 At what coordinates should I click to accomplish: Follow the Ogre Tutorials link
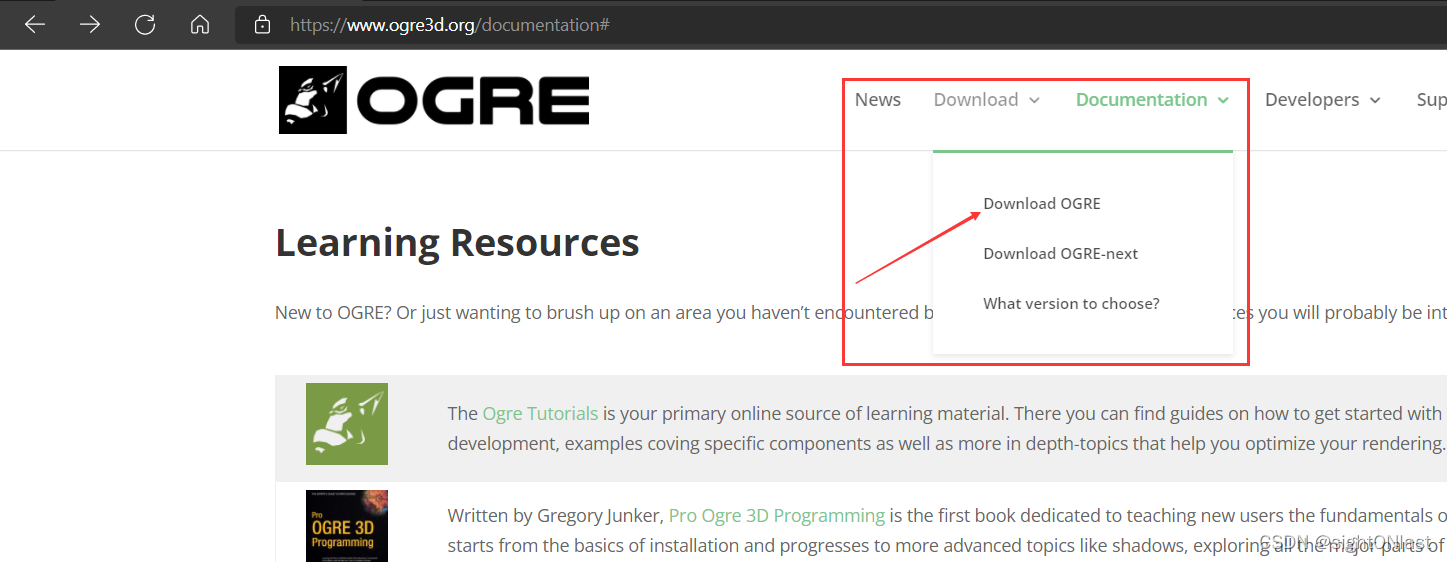pyautogui.click(x=540, y=413)
